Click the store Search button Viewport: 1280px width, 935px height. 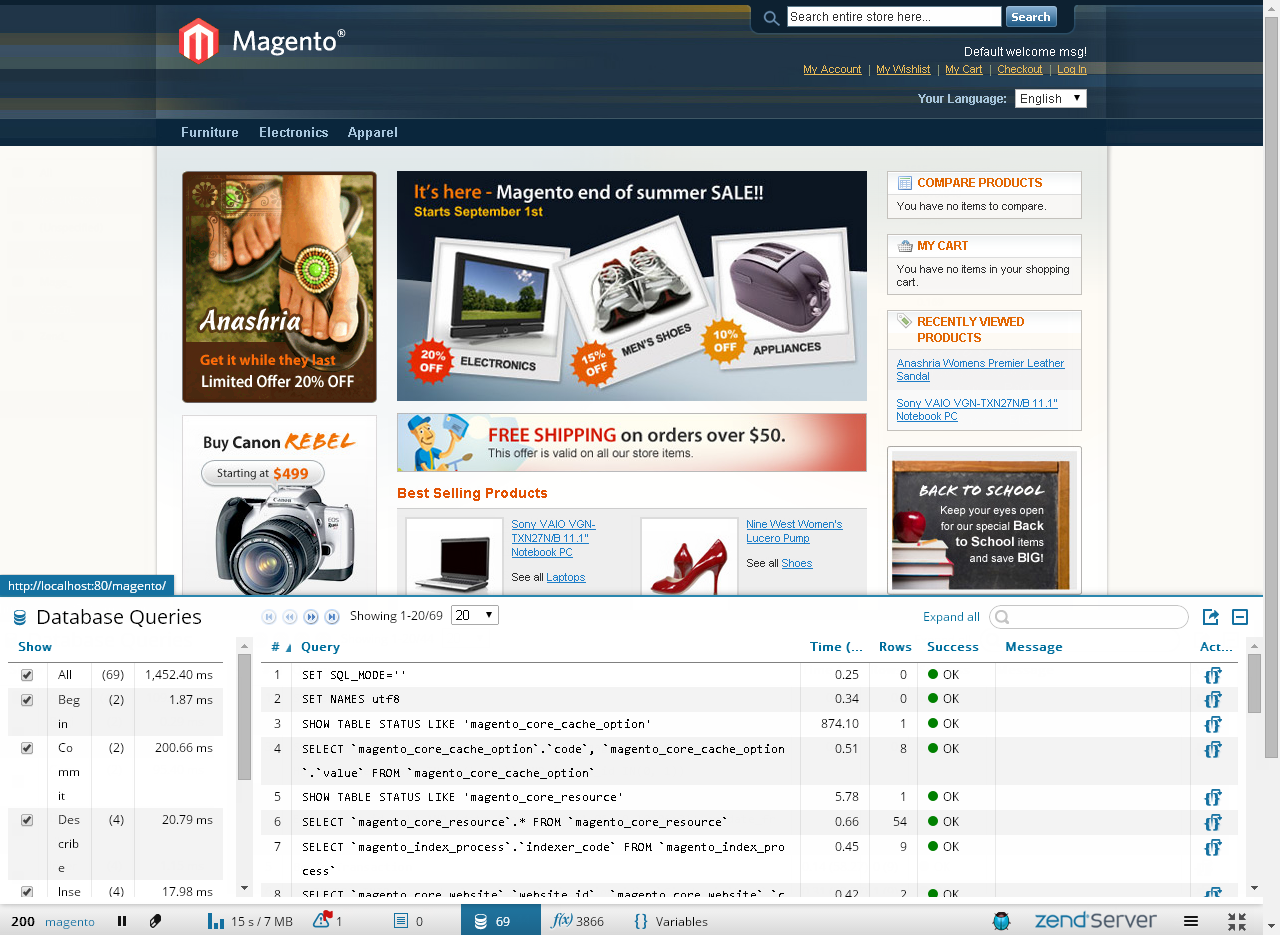[x=1030, y=17]
